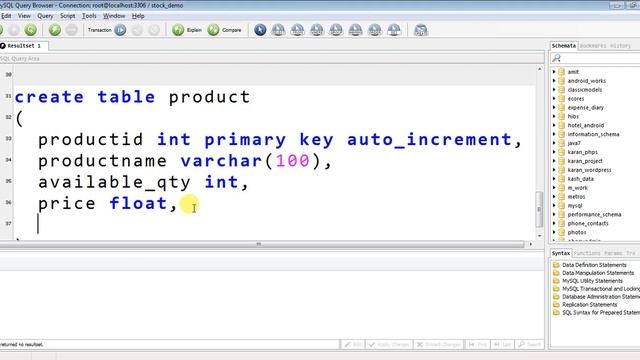Image resolution: width=640 pixels, height=360 pixels.
Task: Open the View menu
Action: click(24, 16)
